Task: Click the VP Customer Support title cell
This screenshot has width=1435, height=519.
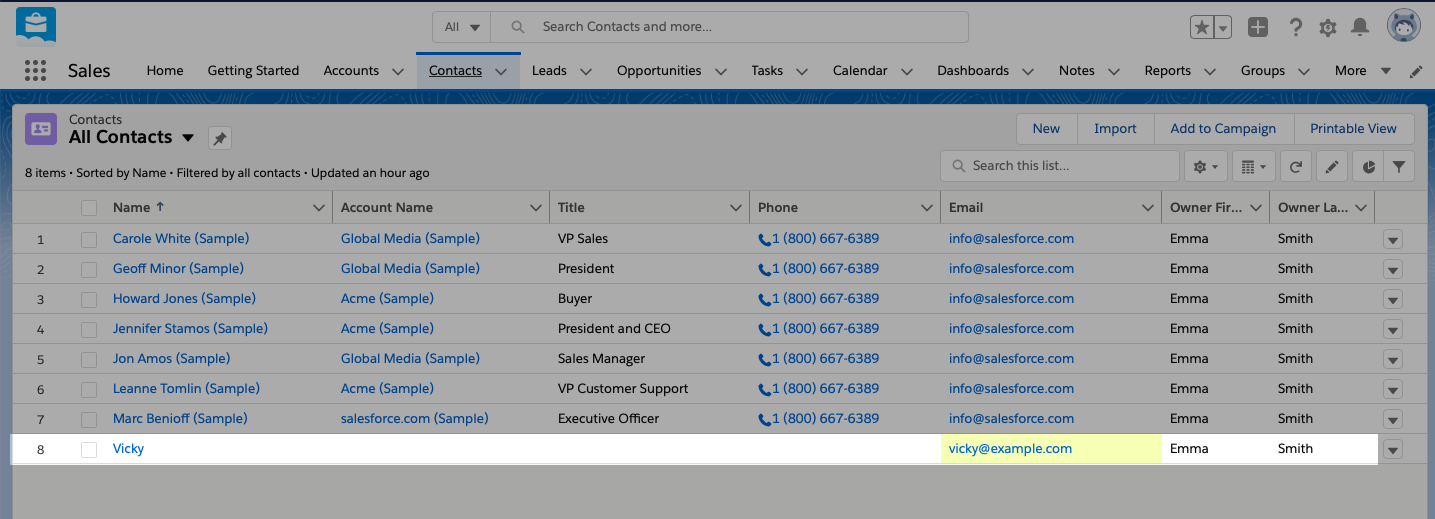Action: click(x=623, y=389)
